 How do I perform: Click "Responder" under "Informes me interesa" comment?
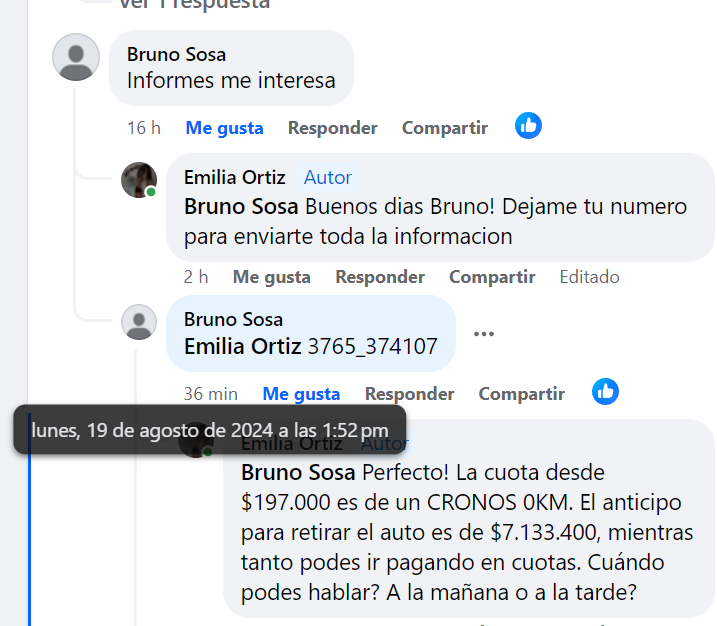pos(332,128)
